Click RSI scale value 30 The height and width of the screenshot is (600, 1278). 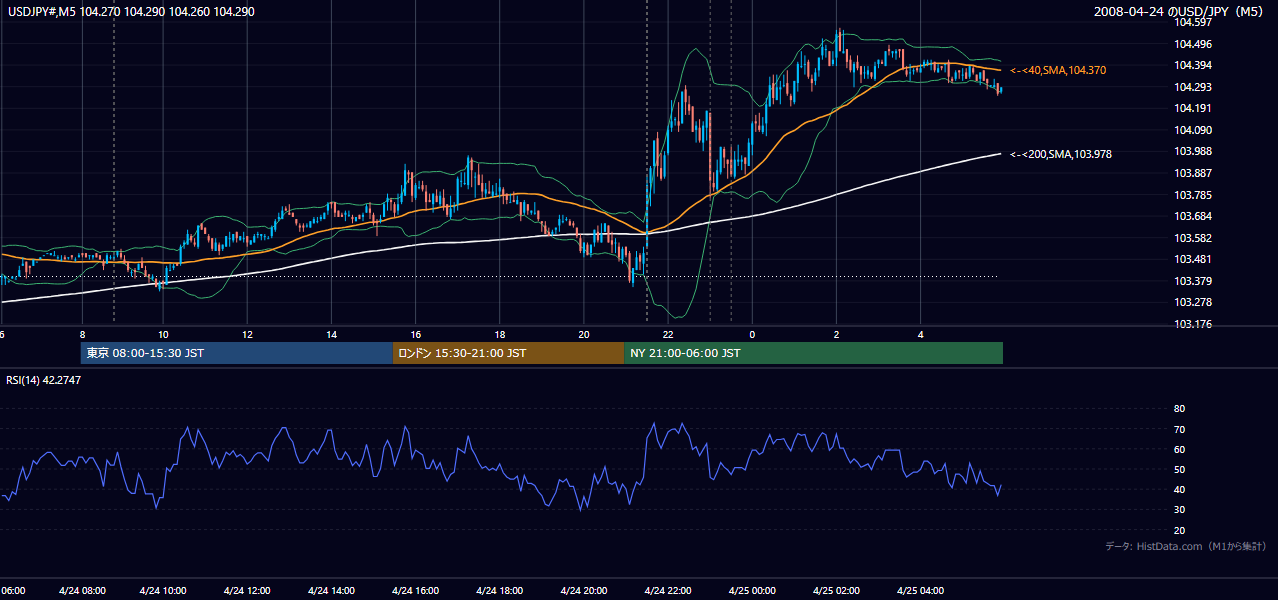[x=1179, y=510]
